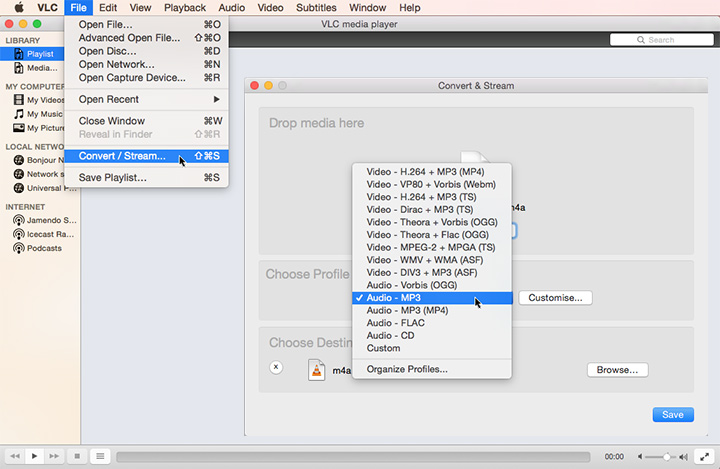Select Video - WMV + WMA (ASF) profile
This screenshot has height=469, width=720.
[x=432, y=260]
